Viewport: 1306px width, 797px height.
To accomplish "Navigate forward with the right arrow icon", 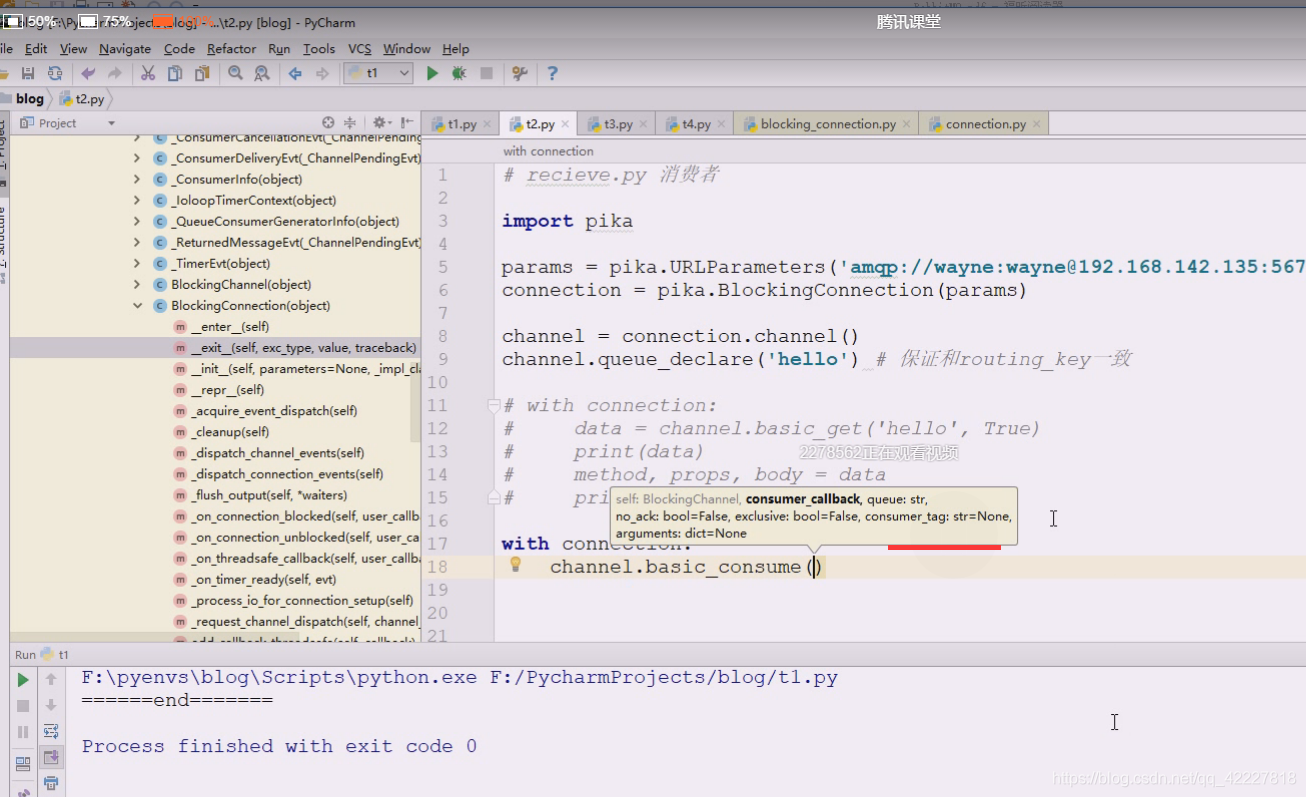I will 322,73.
